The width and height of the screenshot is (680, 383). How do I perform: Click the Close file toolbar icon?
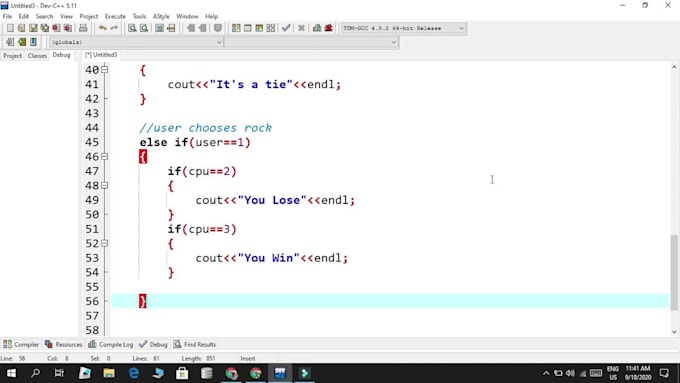56,28
